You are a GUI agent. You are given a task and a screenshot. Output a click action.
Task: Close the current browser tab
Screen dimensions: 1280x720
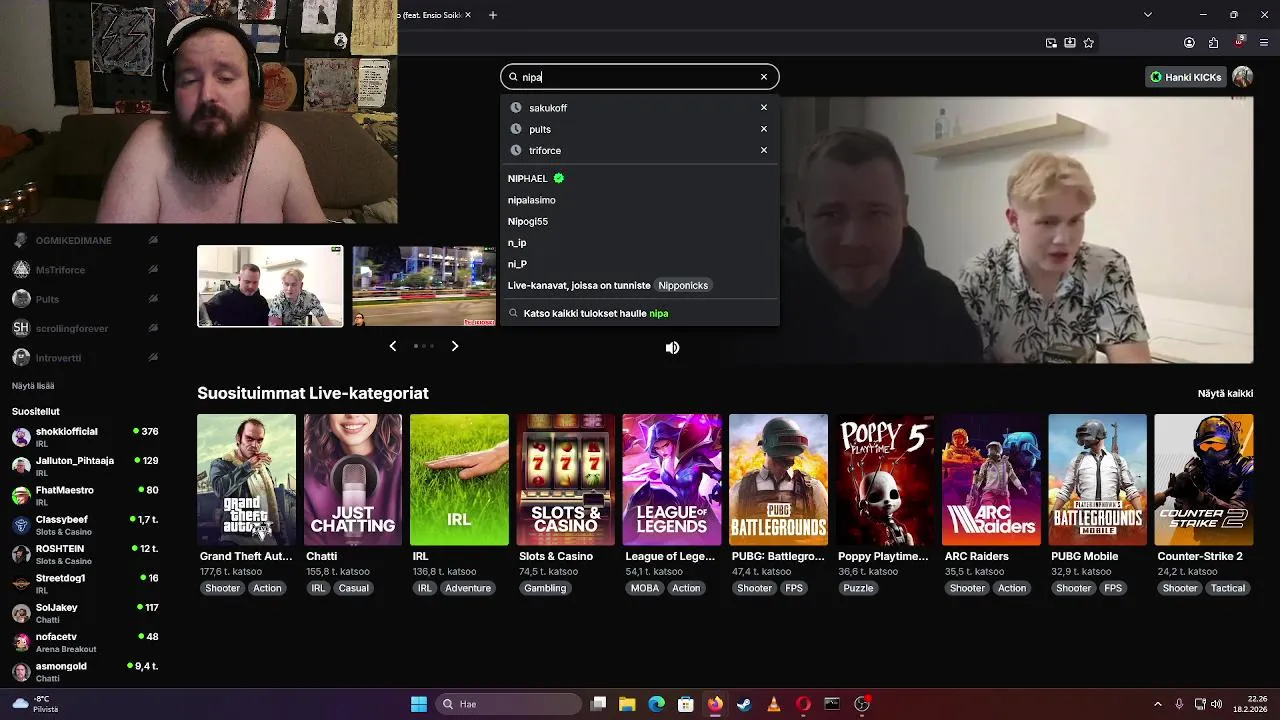[x=467, y=15]
